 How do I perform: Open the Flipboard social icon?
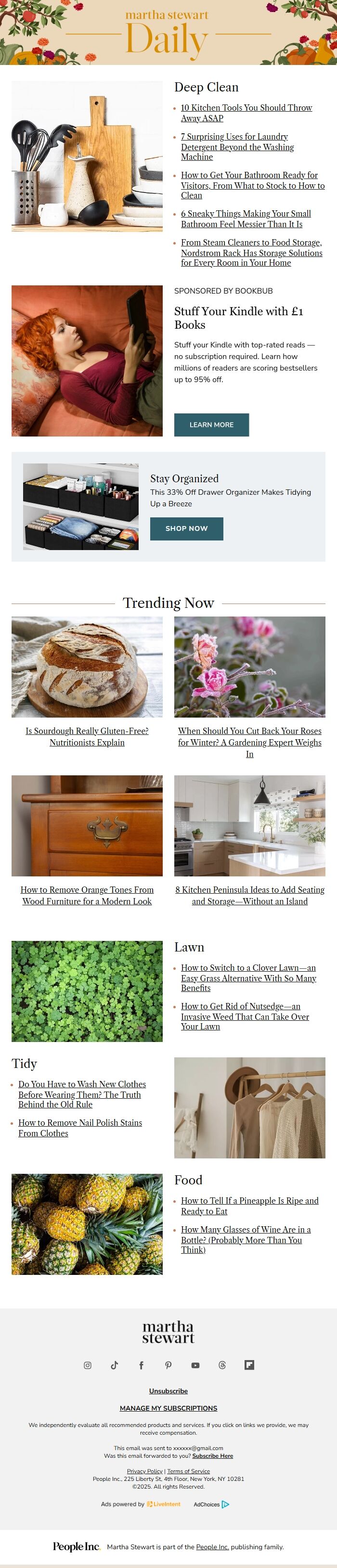249,1365
